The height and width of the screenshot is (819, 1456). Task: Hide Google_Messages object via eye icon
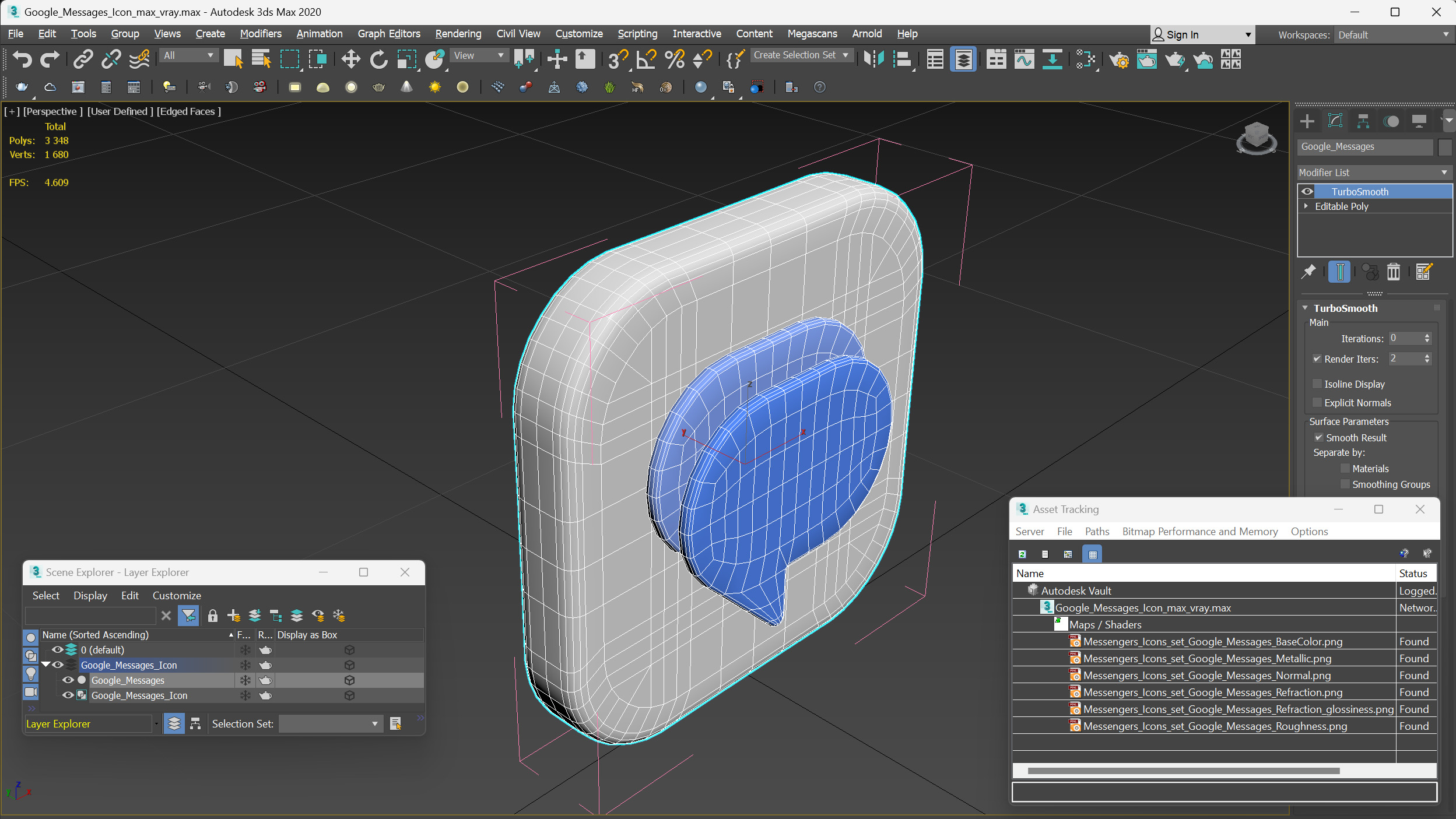point(68,680)
